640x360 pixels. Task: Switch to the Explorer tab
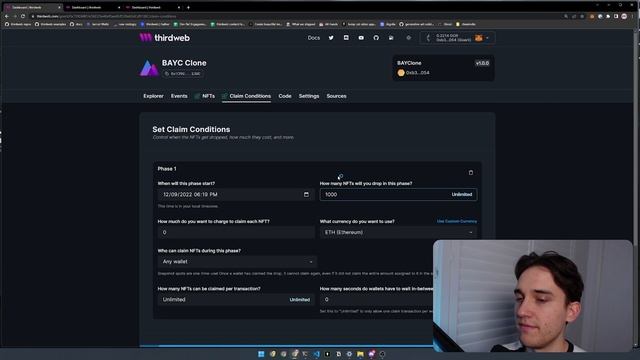coord(153,96)
